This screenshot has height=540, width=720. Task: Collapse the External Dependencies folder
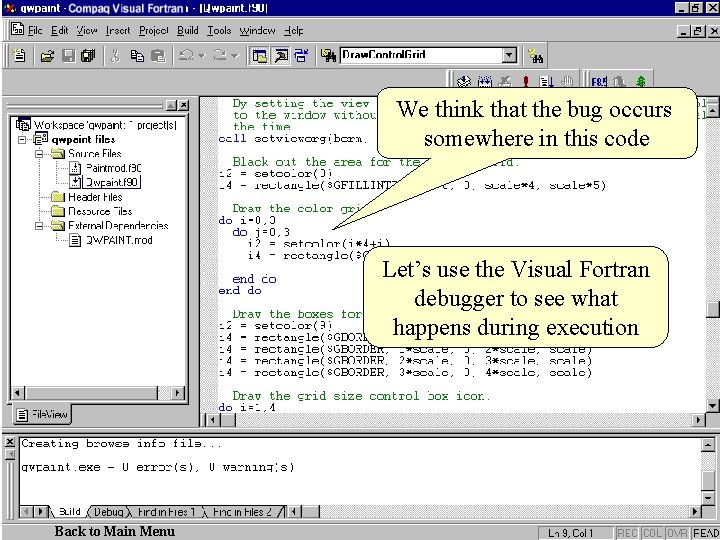39,225
